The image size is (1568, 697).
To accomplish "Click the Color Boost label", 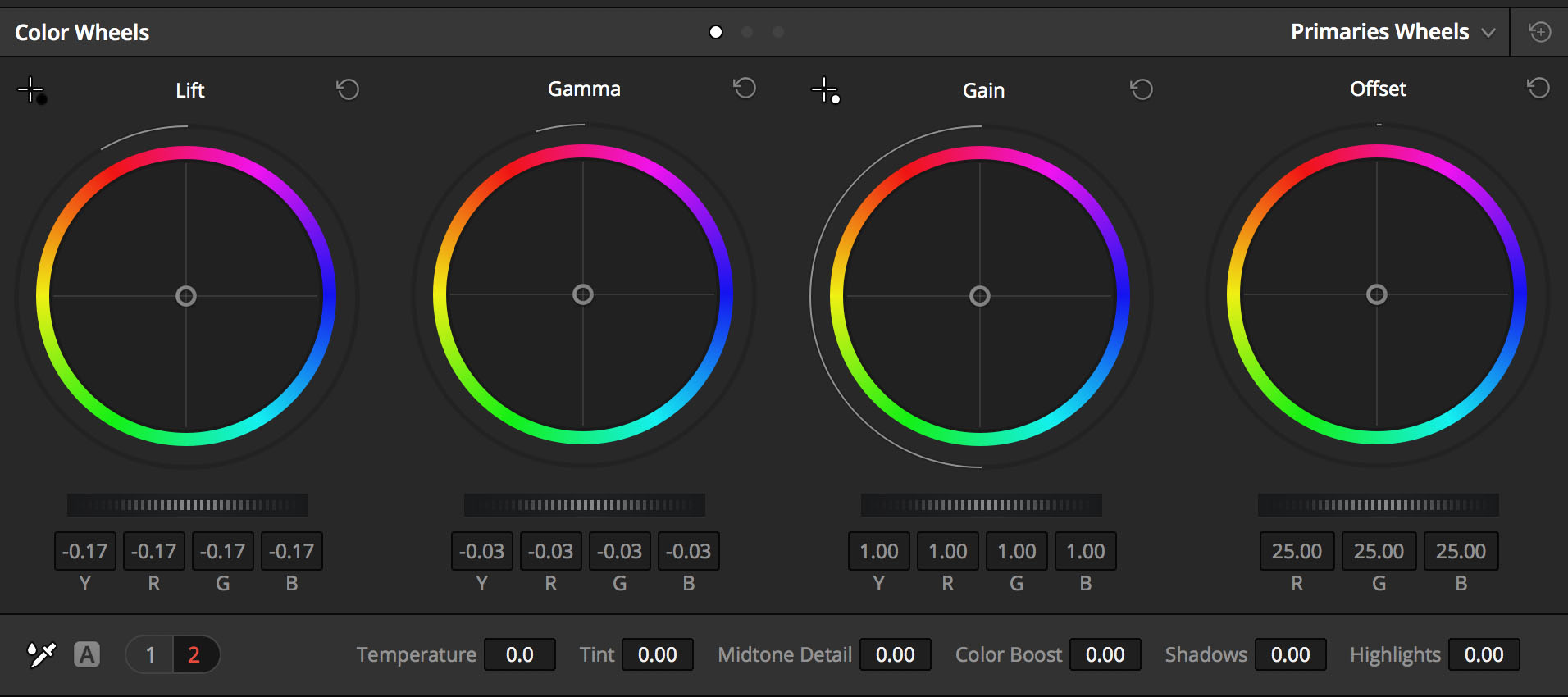I will tap(1009, 654).
